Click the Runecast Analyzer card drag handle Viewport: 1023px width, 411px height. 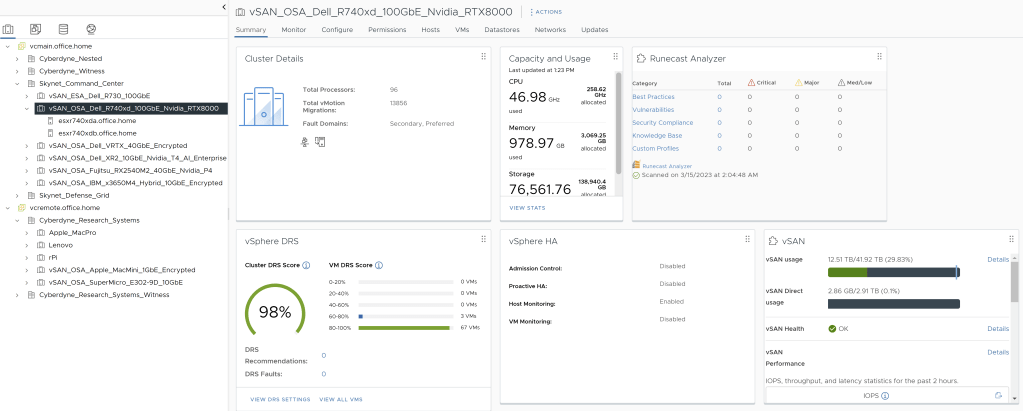pyautogui.click(x=879, y=57)
